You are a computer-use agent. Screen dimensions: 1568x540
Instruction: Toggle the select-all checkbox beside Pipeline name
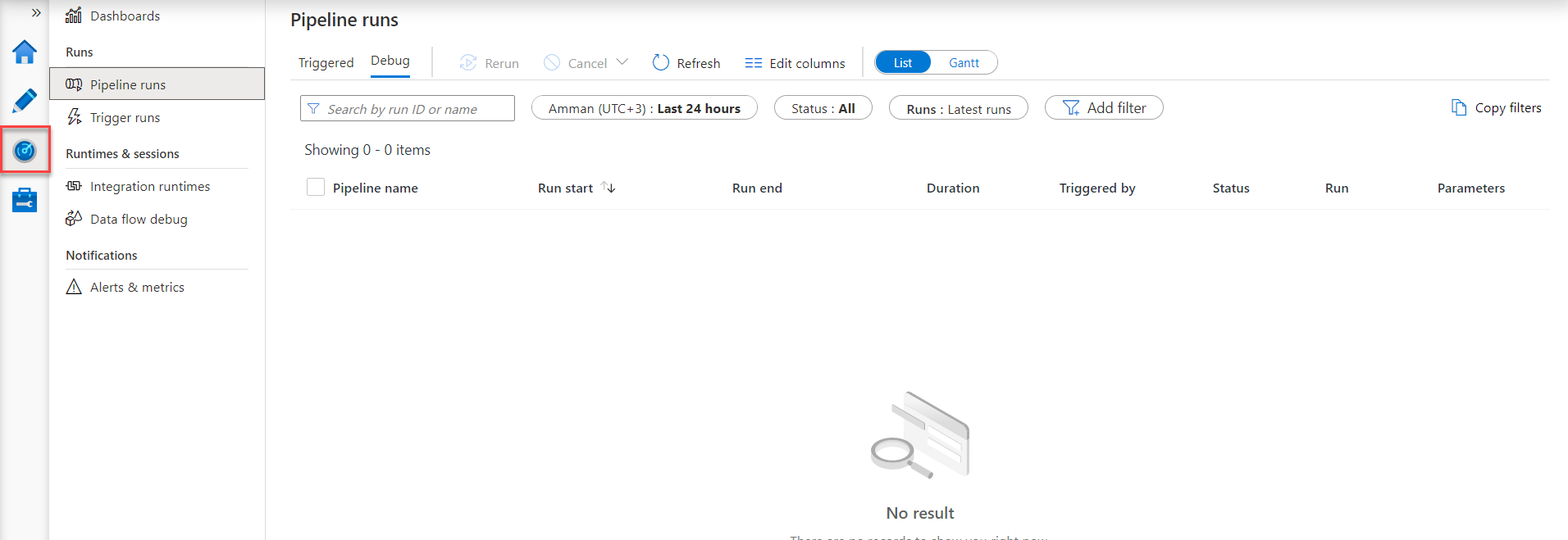316,188
